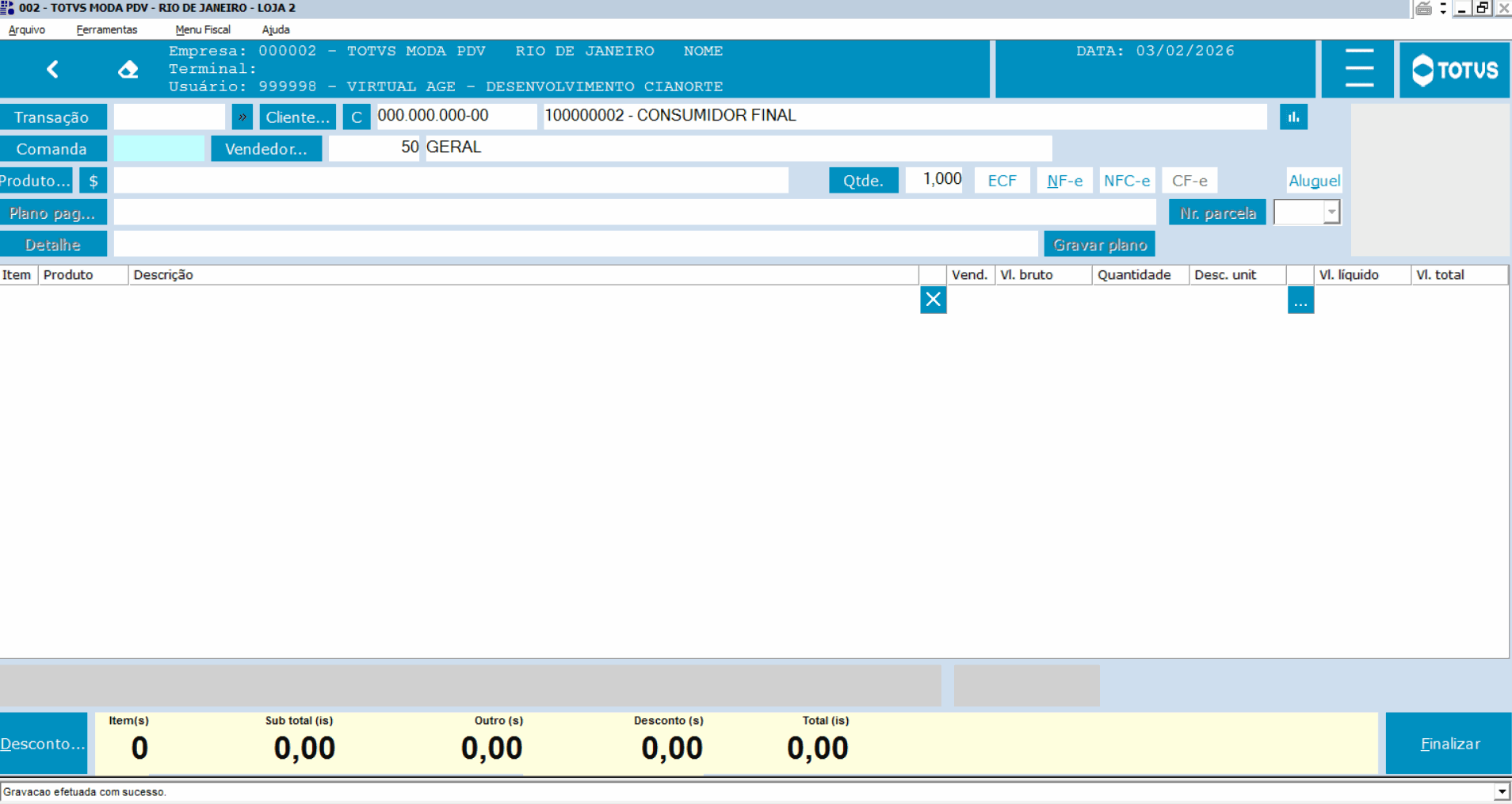Click the Desc. unit column header
Image resolution: width=1512 pixels, height=804 pixels.
(1238, 275)
